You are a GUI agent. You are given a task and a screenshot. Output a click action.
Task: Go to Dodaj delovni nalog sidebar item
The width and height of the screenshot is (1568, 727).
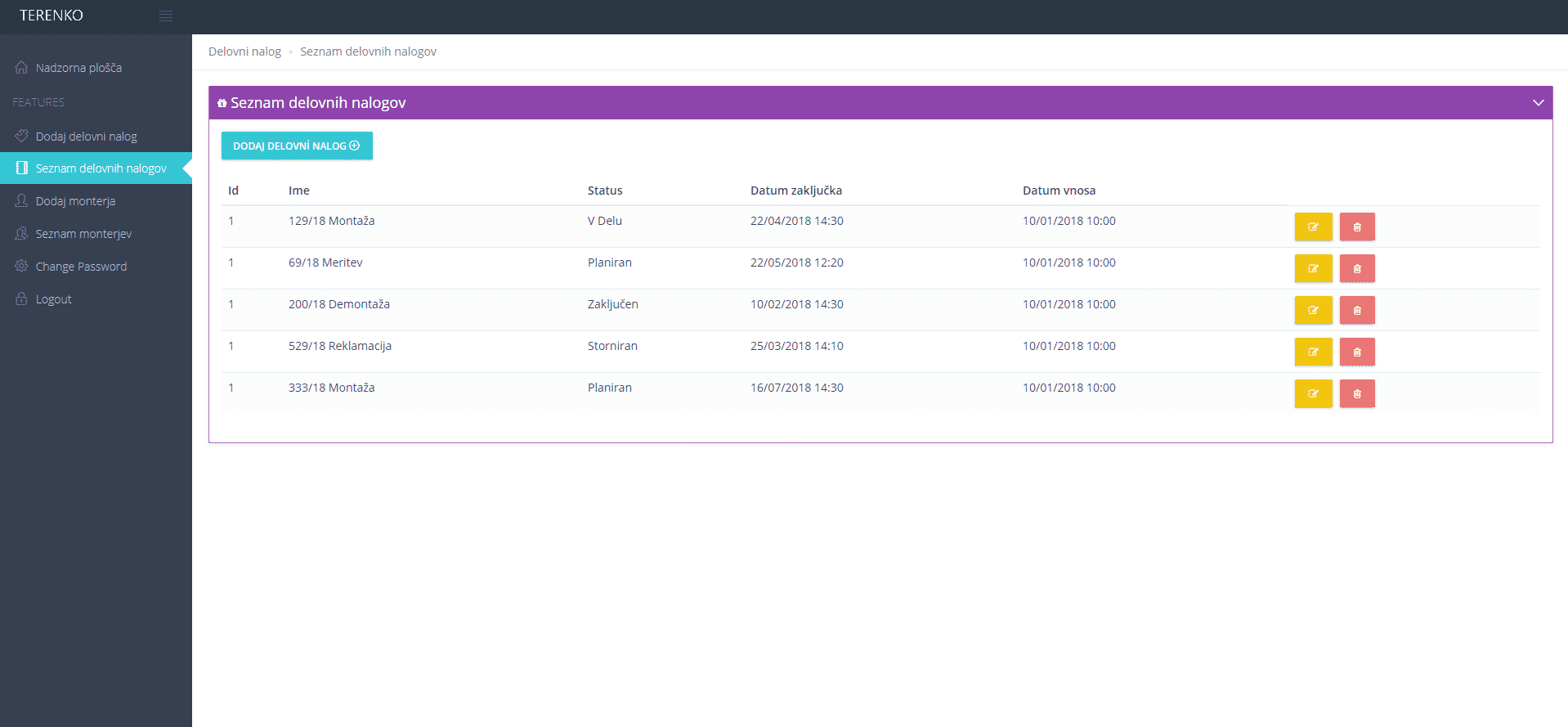pyautogui.click(x=86, y=137)
